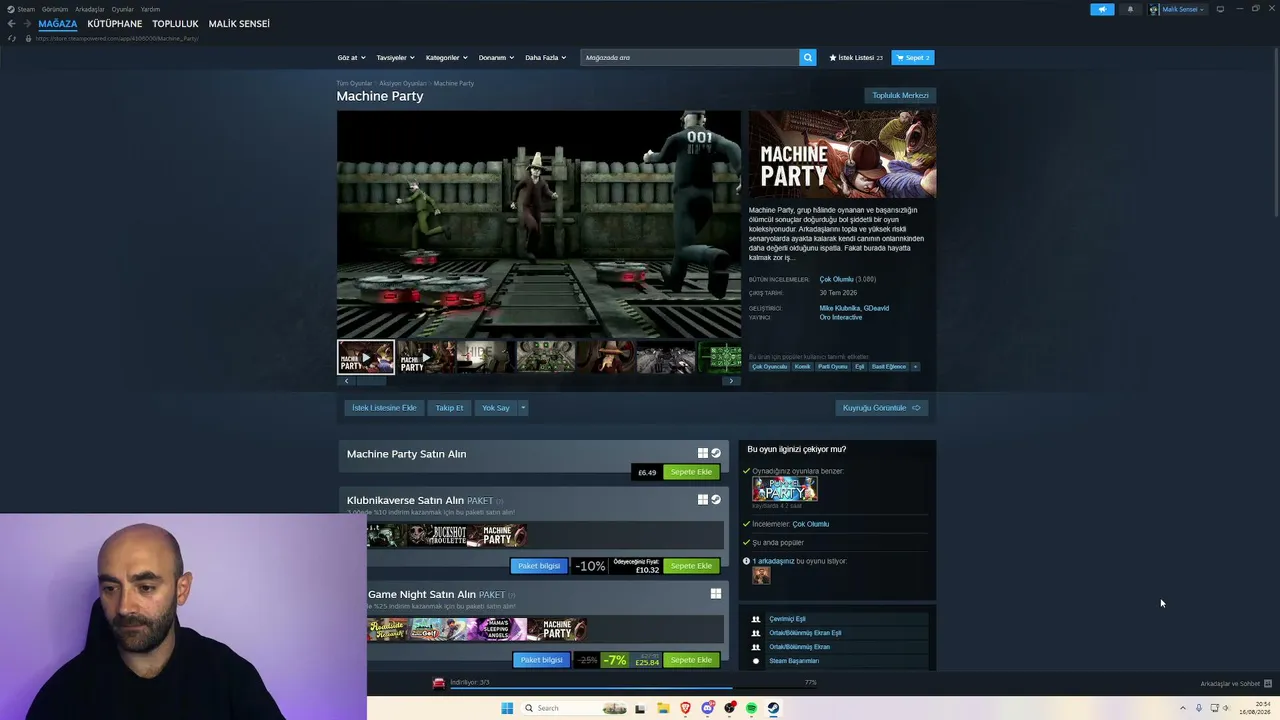
Task: Select the Çok Oyunculu tag
Action: coord(770,367)
